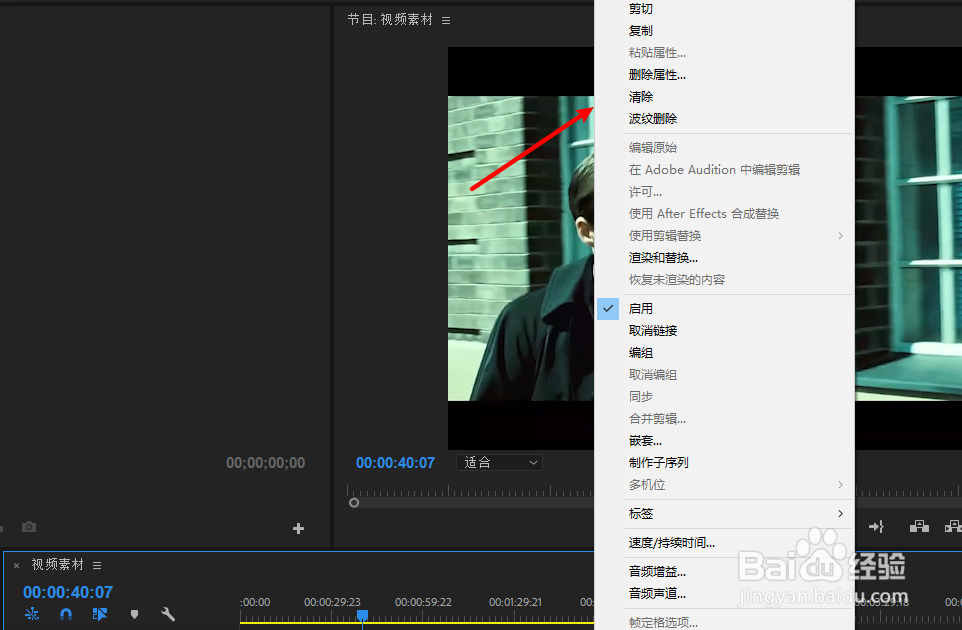
Task: Choose 取消链接 in the context menu
Action: coord(653,331)
